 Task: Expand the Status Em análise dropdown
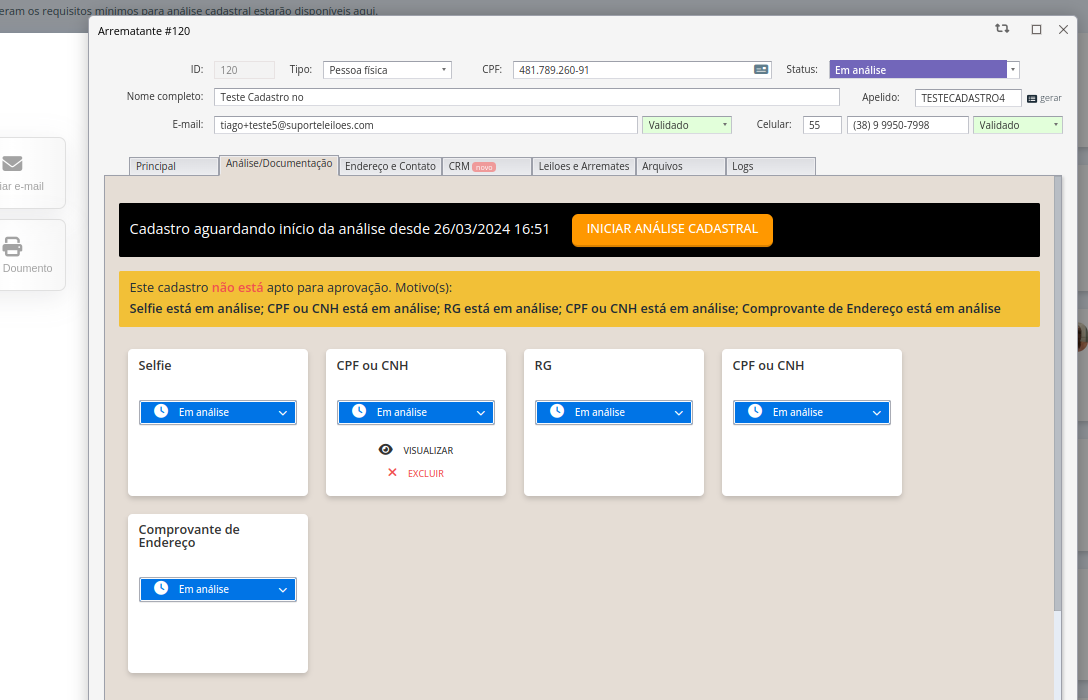1013,70
